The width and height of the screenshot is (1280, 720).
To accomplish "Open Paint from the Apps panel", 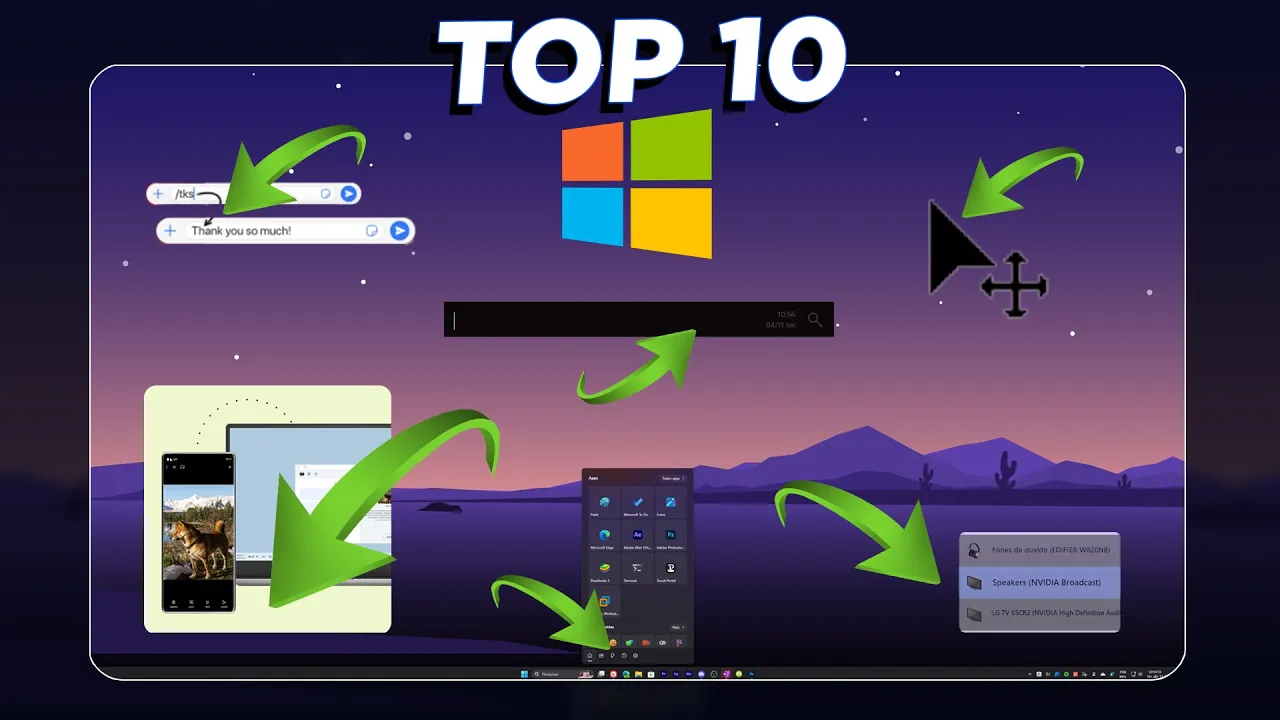I will coord(604,502).
